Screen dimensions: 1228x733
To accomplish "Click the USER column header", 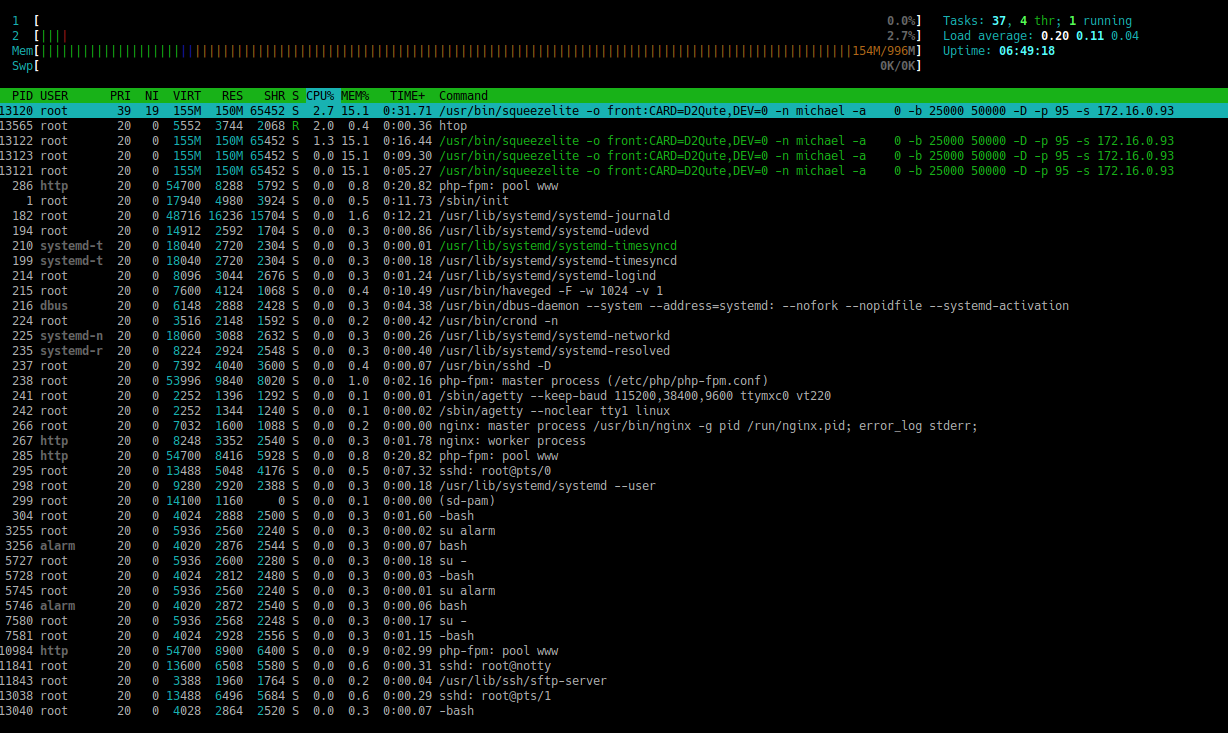I will tap(55, 96).
